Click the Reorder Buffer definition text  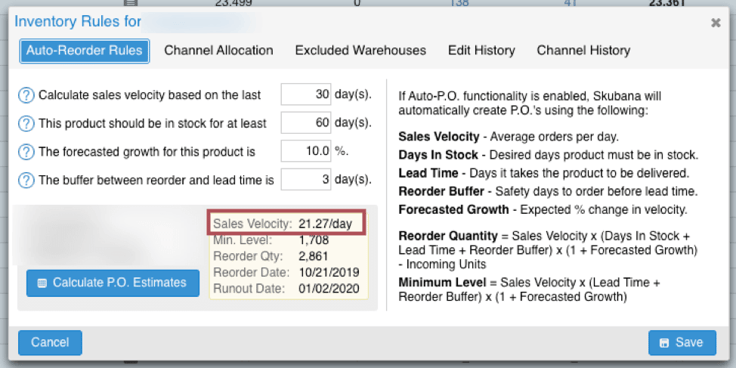tap(548, 192)
